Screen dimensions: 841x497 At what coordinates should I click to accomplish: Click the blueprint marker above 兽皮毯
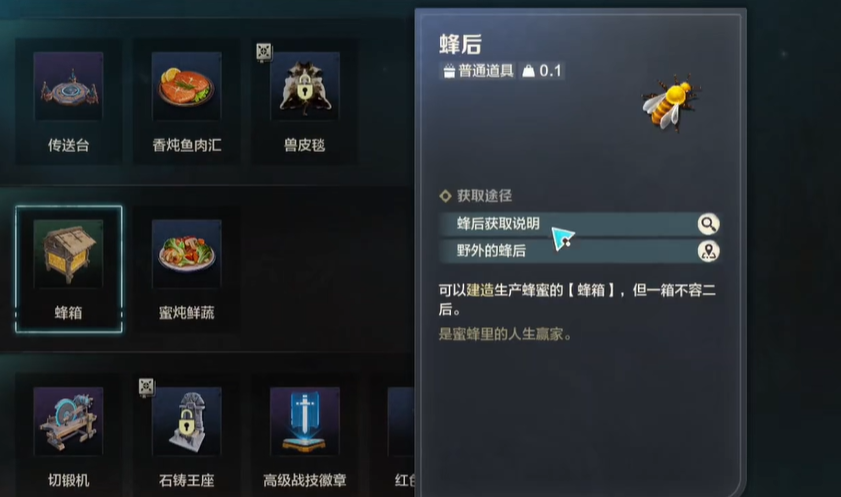pos(264,52)
